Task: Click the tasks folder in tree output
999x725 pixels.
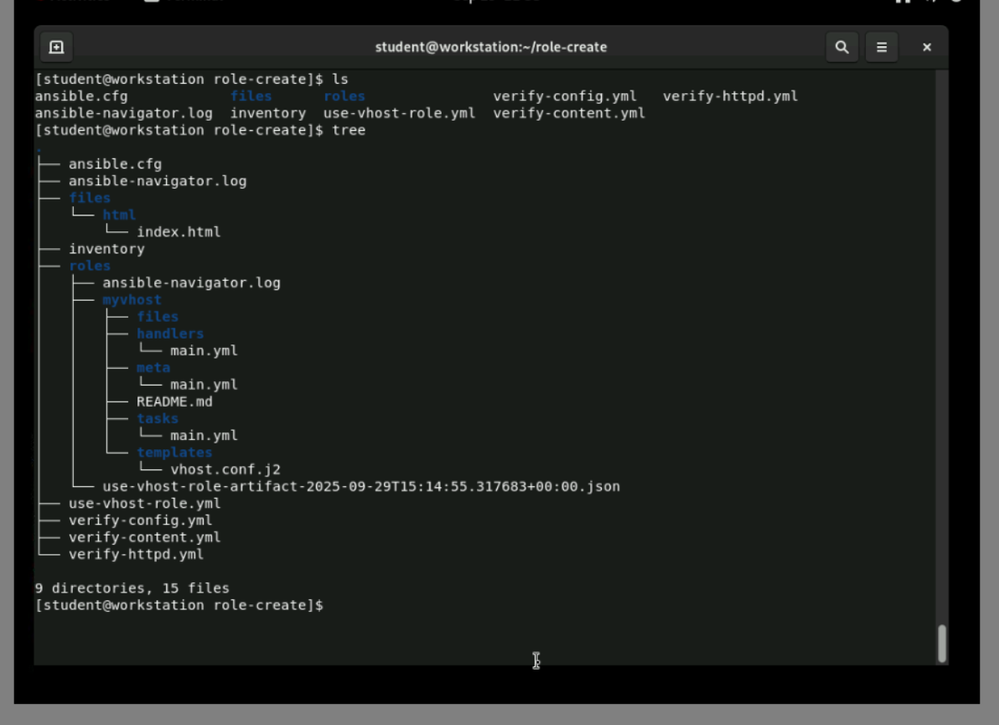Action: click(157, 419)
